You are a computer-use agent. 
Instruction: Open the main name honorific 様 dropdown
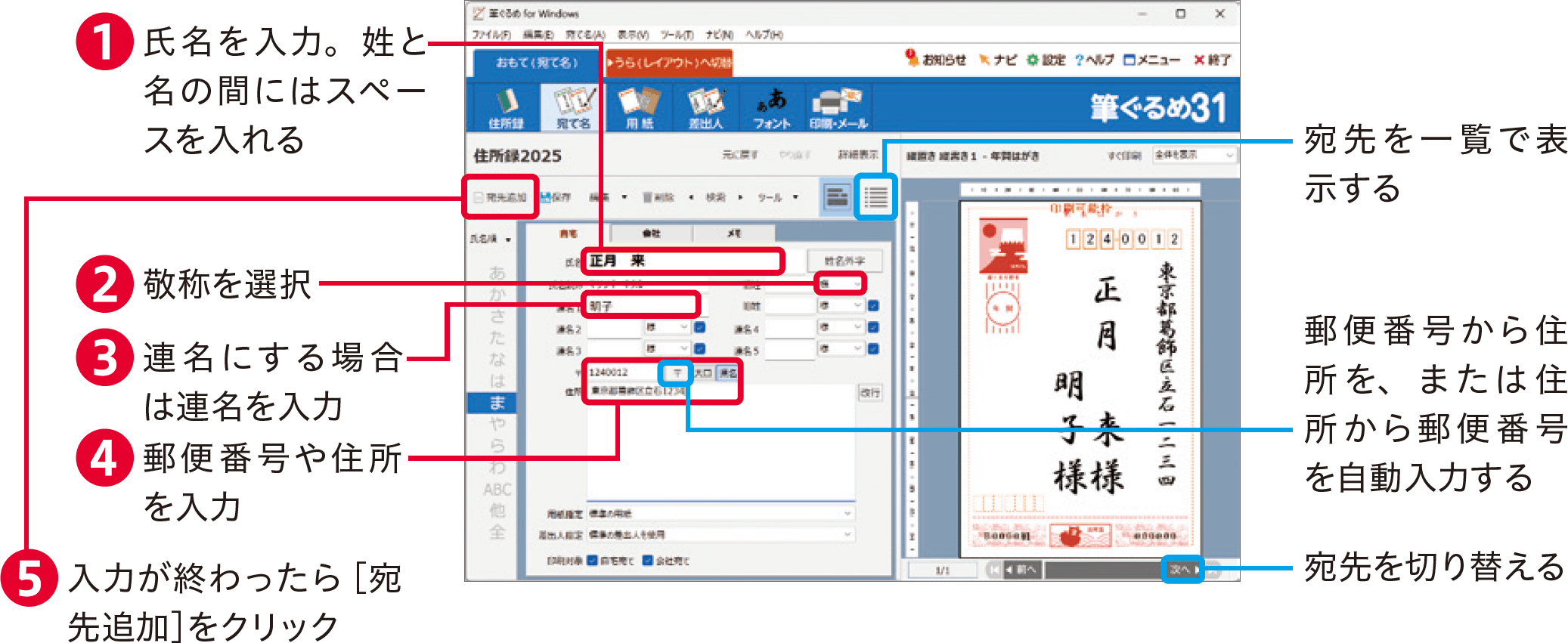(x=841, y=284)
